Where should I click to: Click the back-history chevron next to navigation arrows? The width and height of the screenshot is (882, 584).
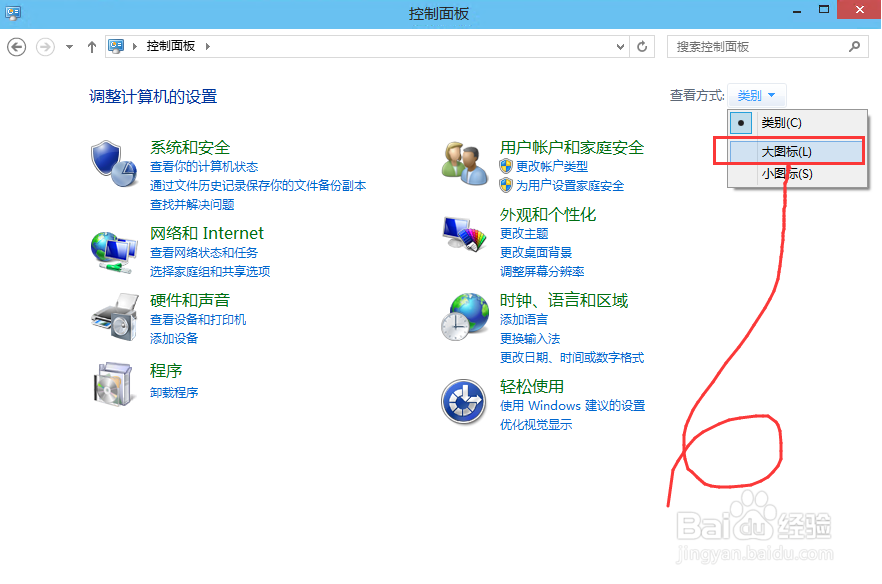coord(68,46)
